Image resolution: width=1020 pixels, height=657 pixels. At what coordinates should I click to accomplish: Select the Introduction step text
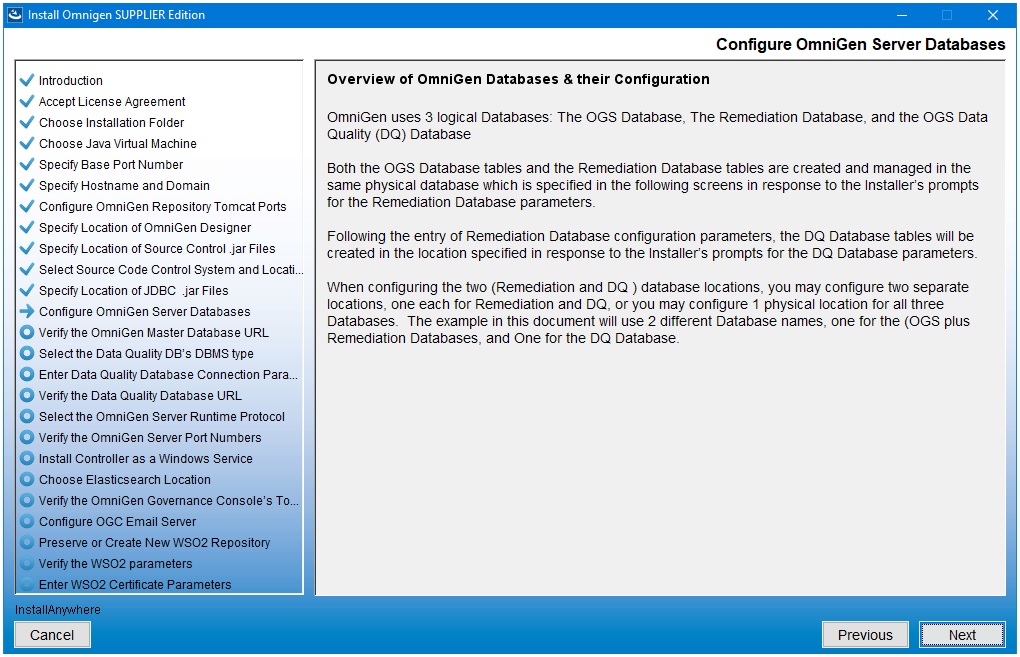[x=70, y=81]
